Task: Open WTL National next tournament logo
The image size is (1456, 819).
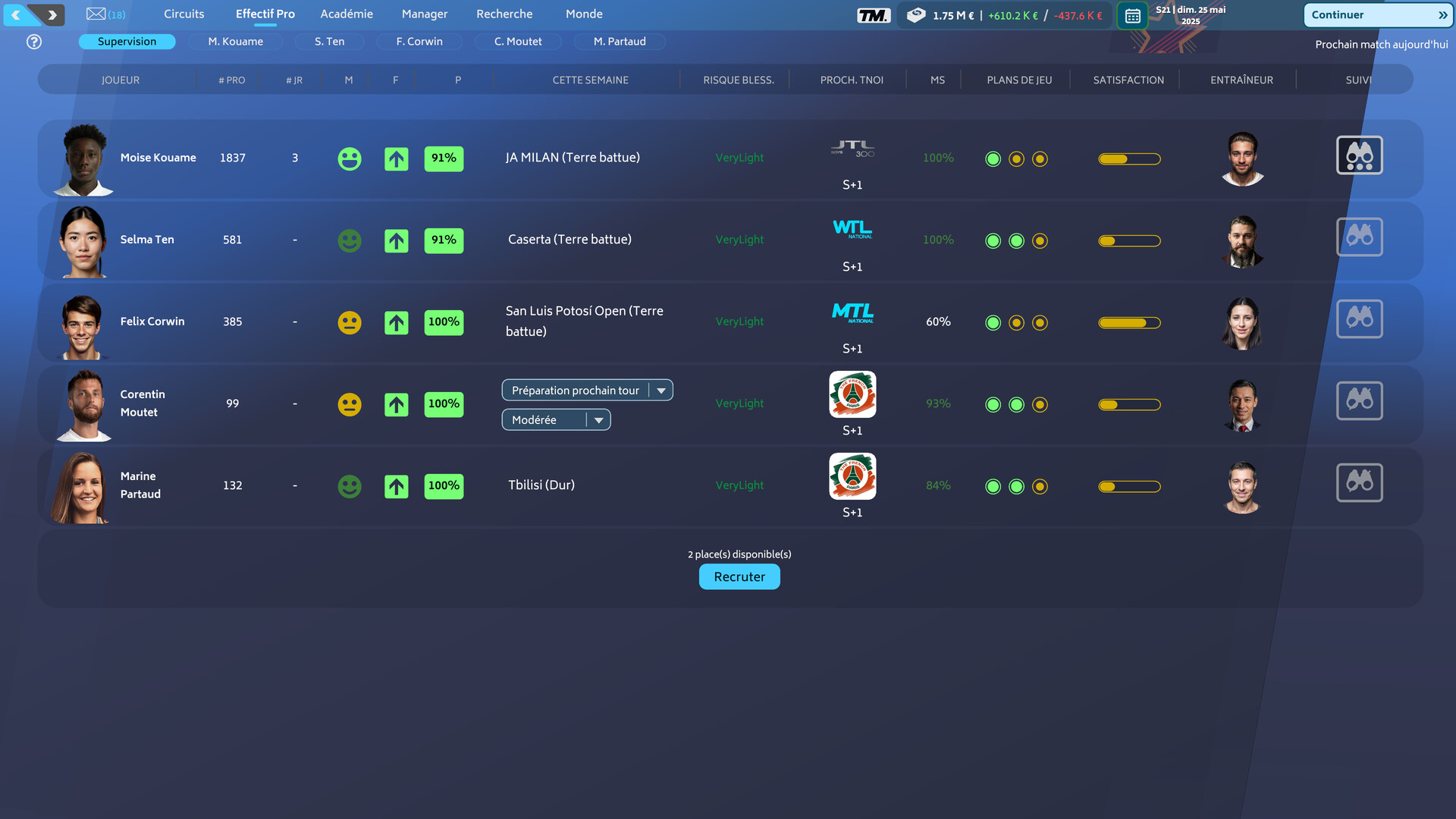Action: pos(852,229)
